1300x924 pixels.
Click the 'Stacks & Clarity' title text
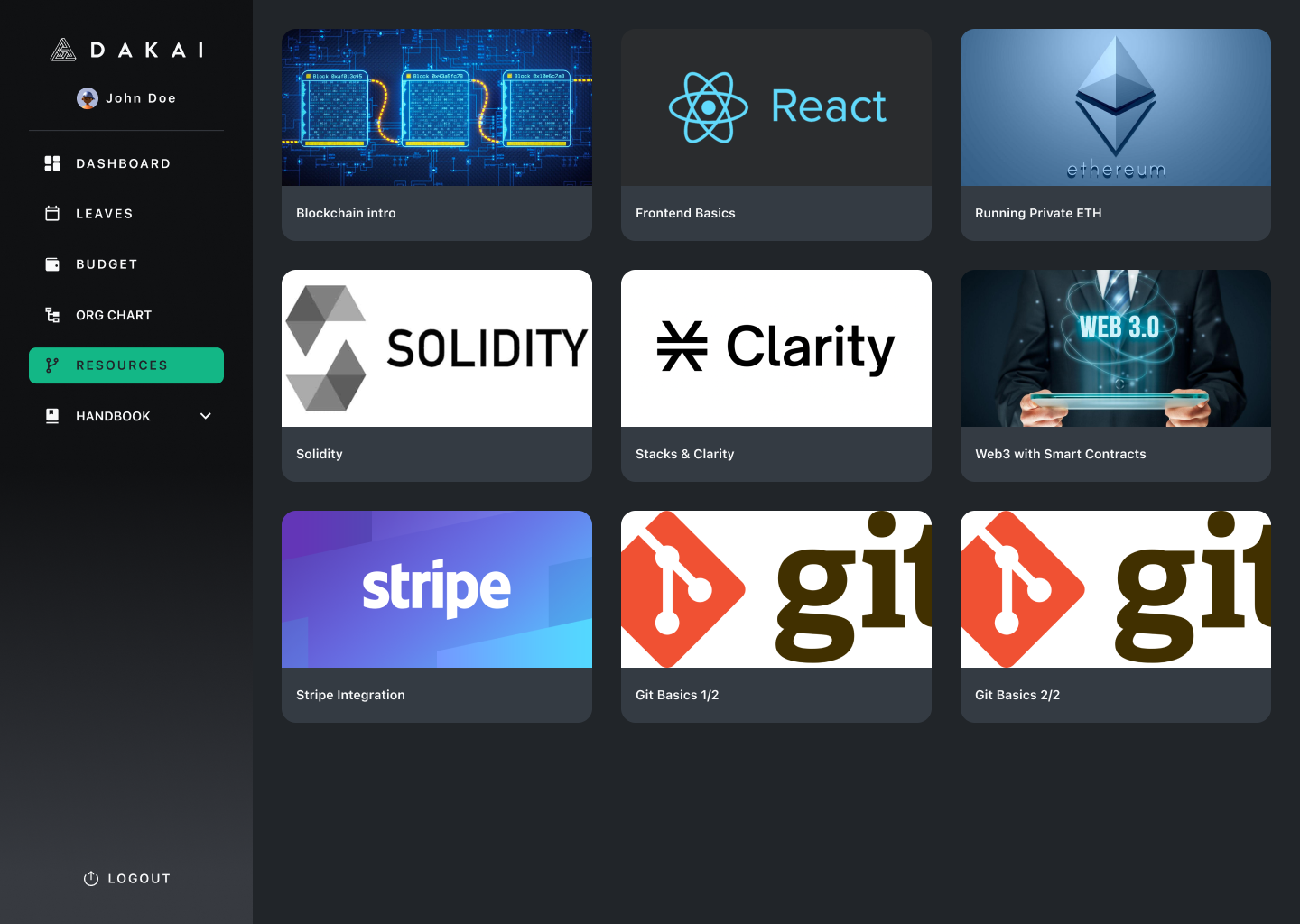[x=685, y=454]
